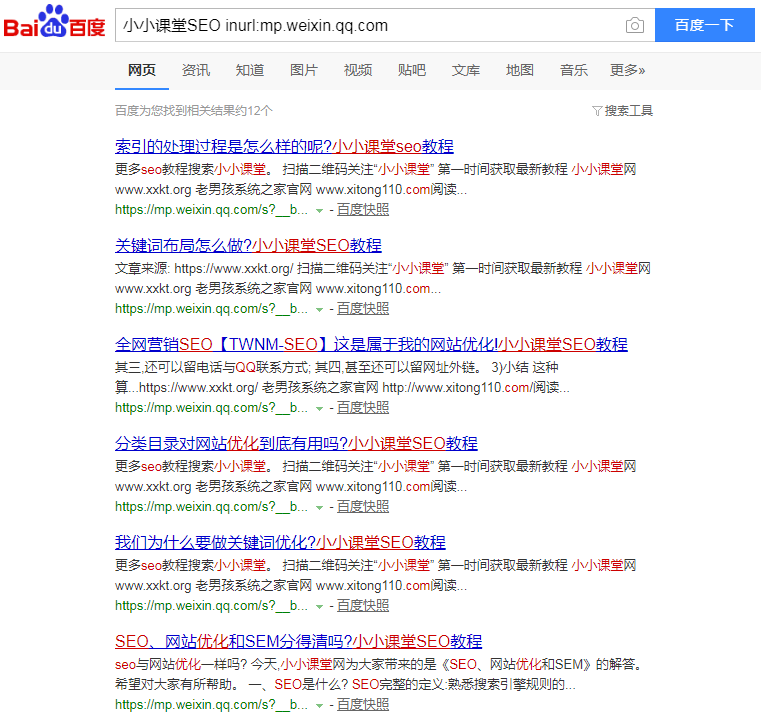Open camera image search icon
The height and width of the screenshot is (718, 761).
click(x=635, y=25)
